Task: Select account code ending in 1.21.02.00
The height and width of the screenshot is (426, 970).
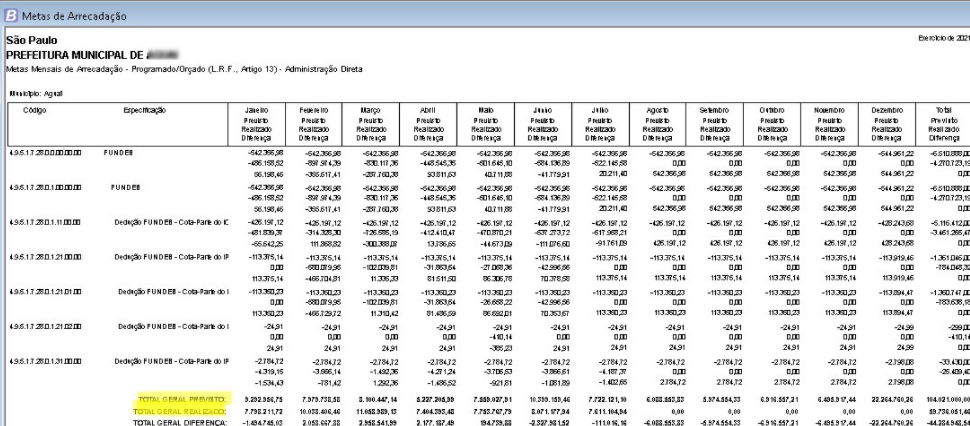Action: 43,326
